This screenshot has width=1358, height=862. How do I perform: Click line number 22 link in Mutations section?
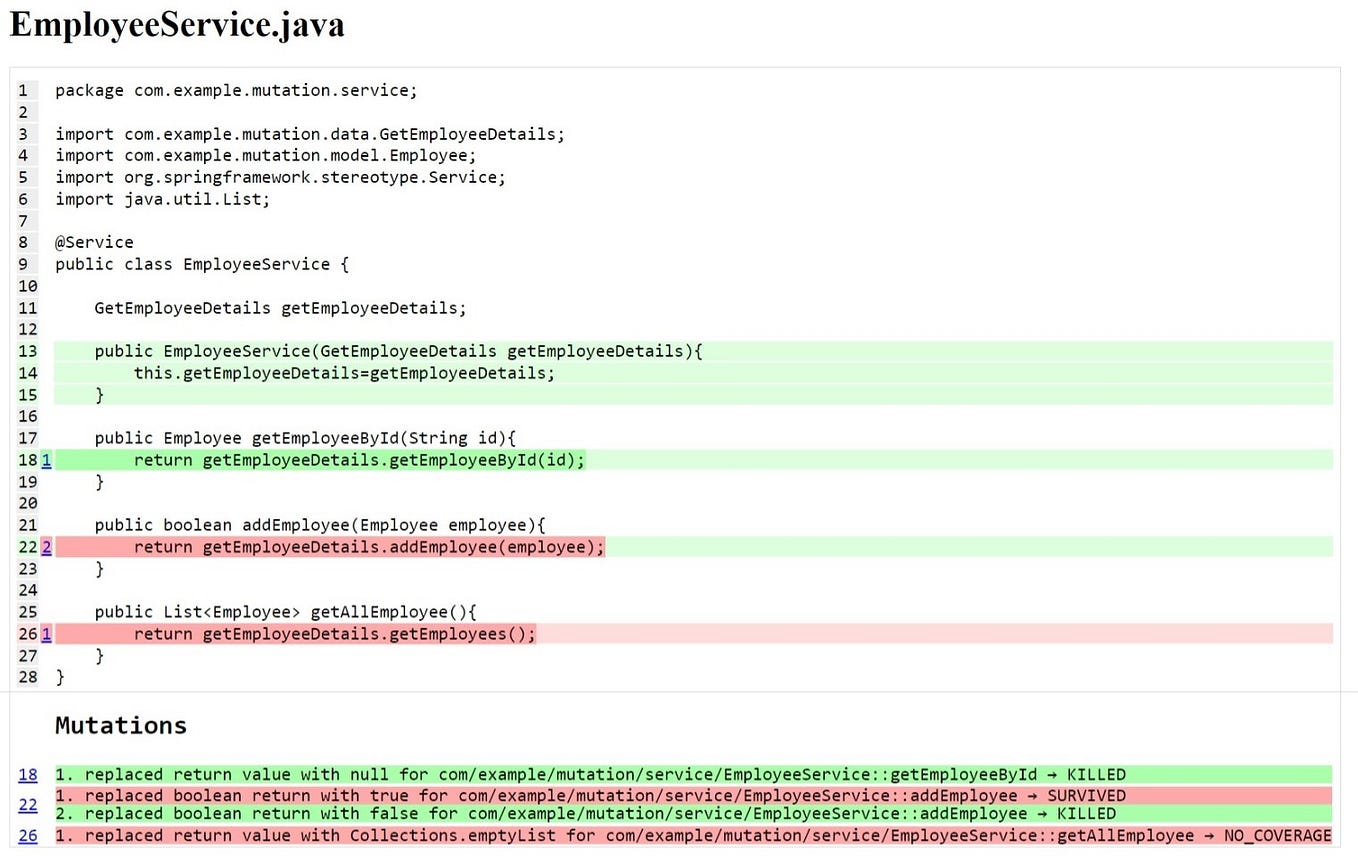point(27,805)
